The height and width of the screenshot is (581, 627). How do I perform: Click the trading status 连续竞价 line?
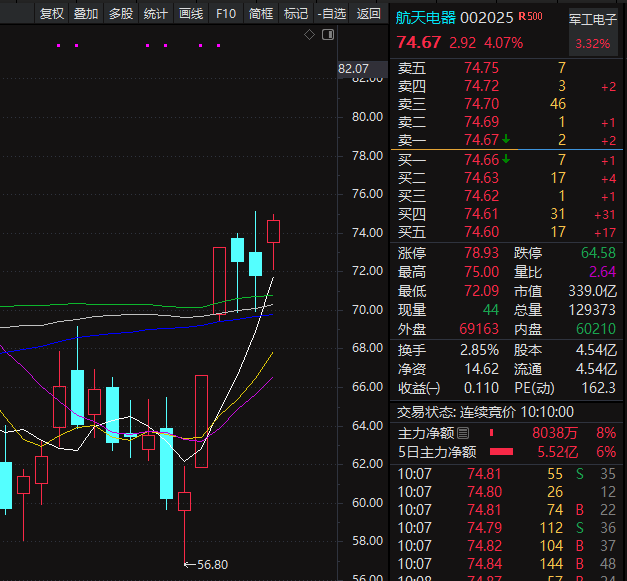tap(485, 412)
